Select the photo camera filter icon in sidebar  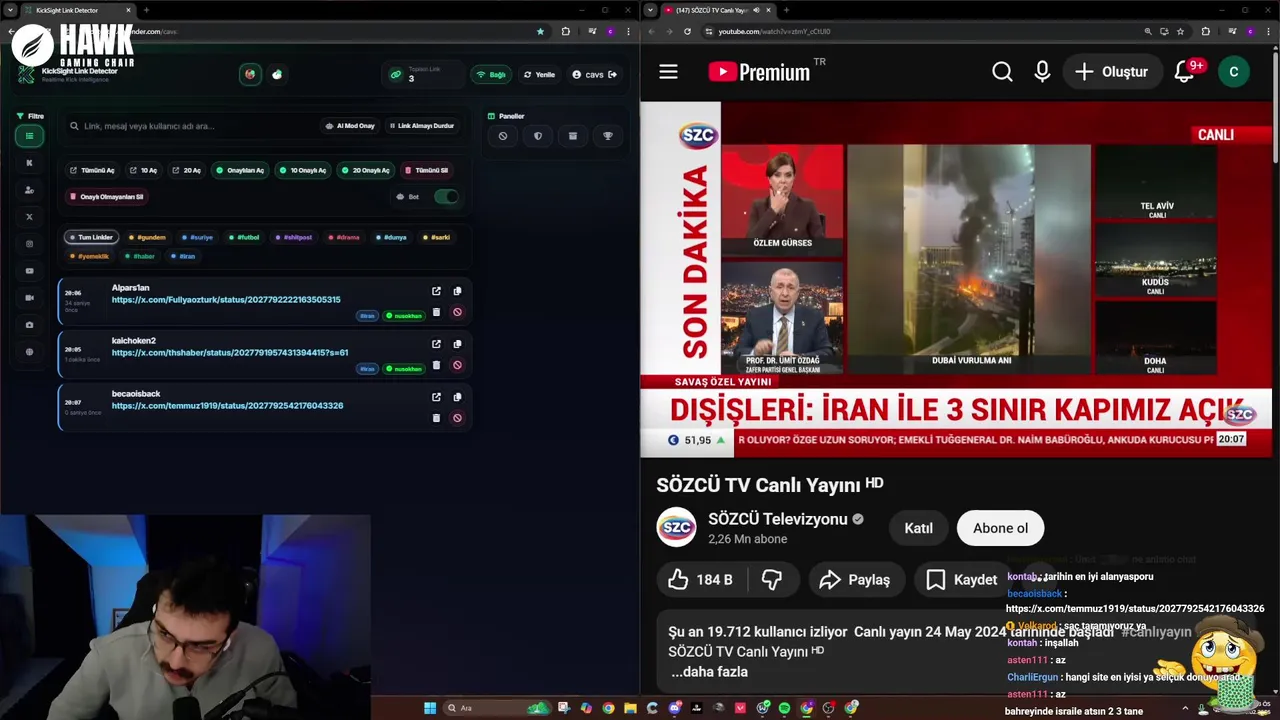(29, 325)
